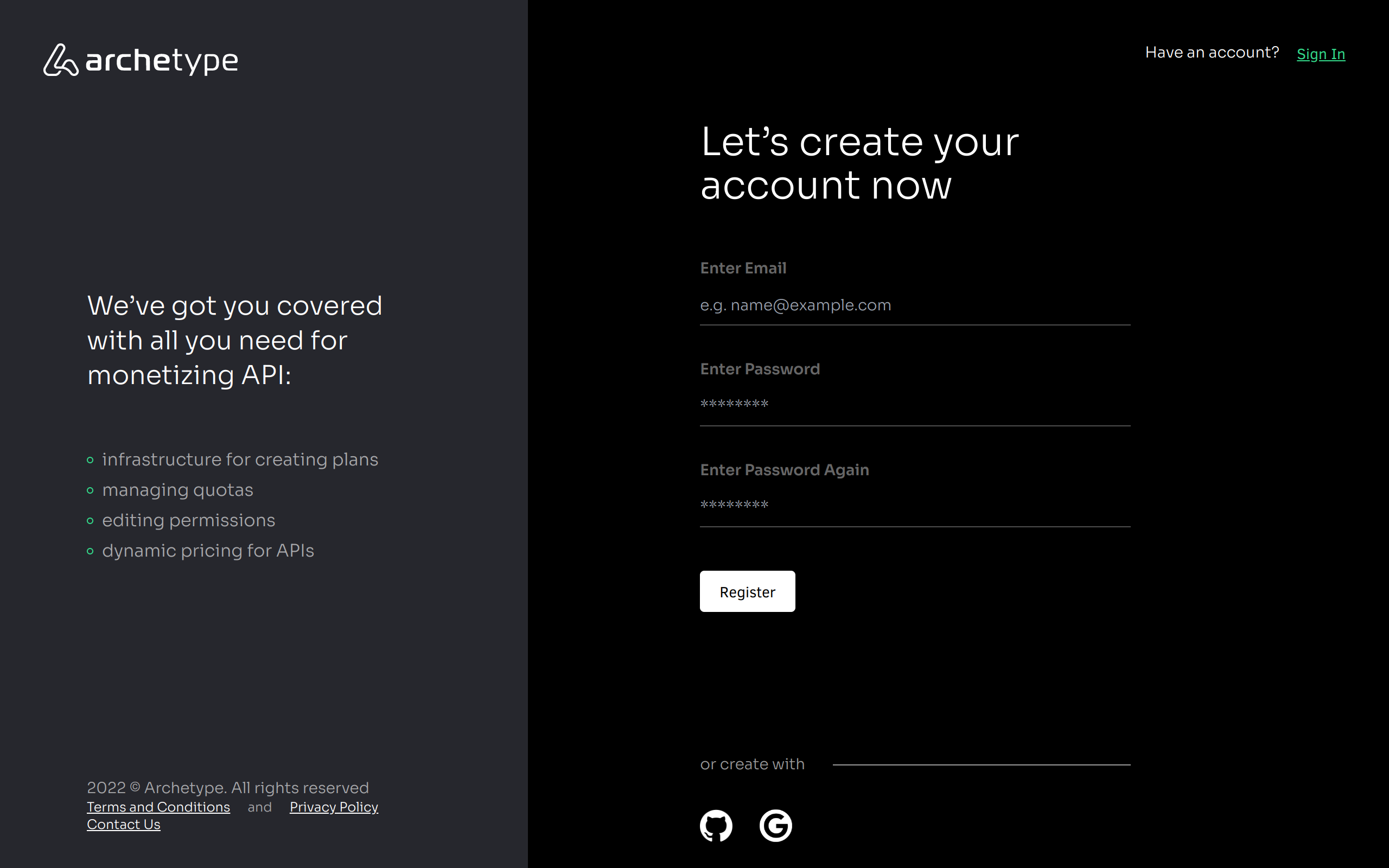
Task: Click the 'Let's create your account now' heading
Action: coord(859,163)
